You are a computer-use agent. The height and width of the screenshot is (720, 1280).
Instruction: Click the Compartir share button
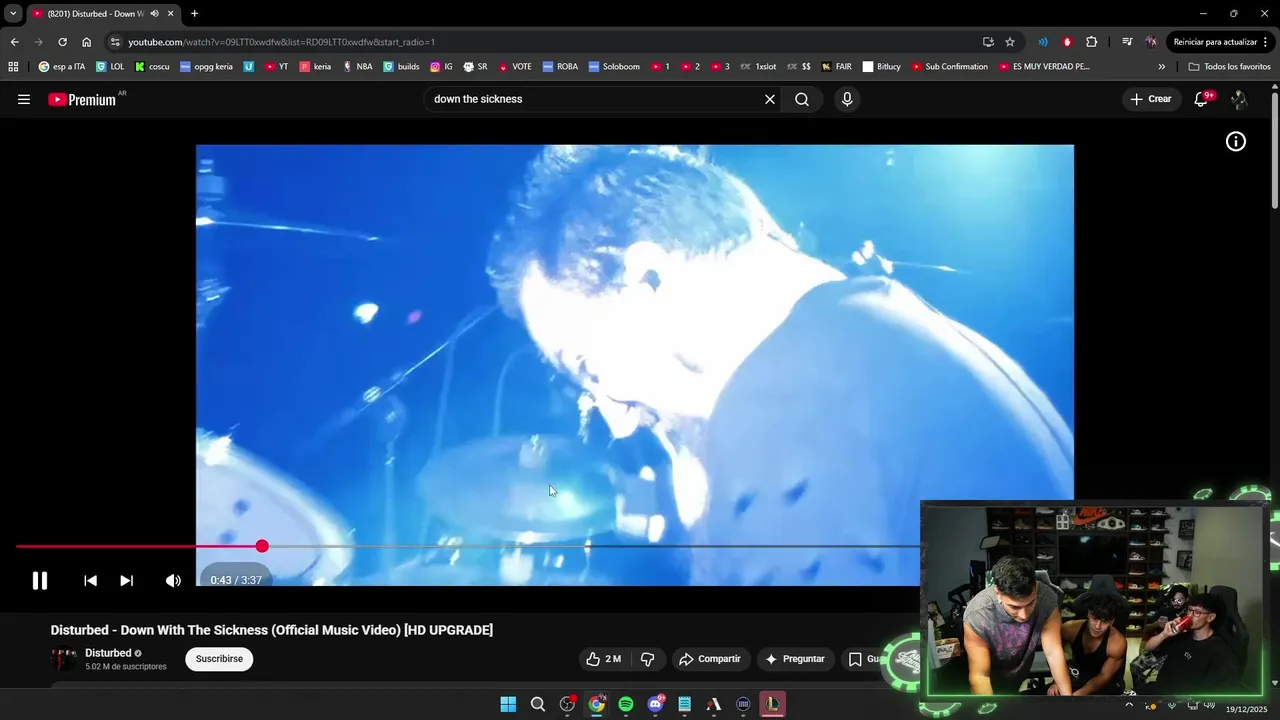[x=710, y=659]
